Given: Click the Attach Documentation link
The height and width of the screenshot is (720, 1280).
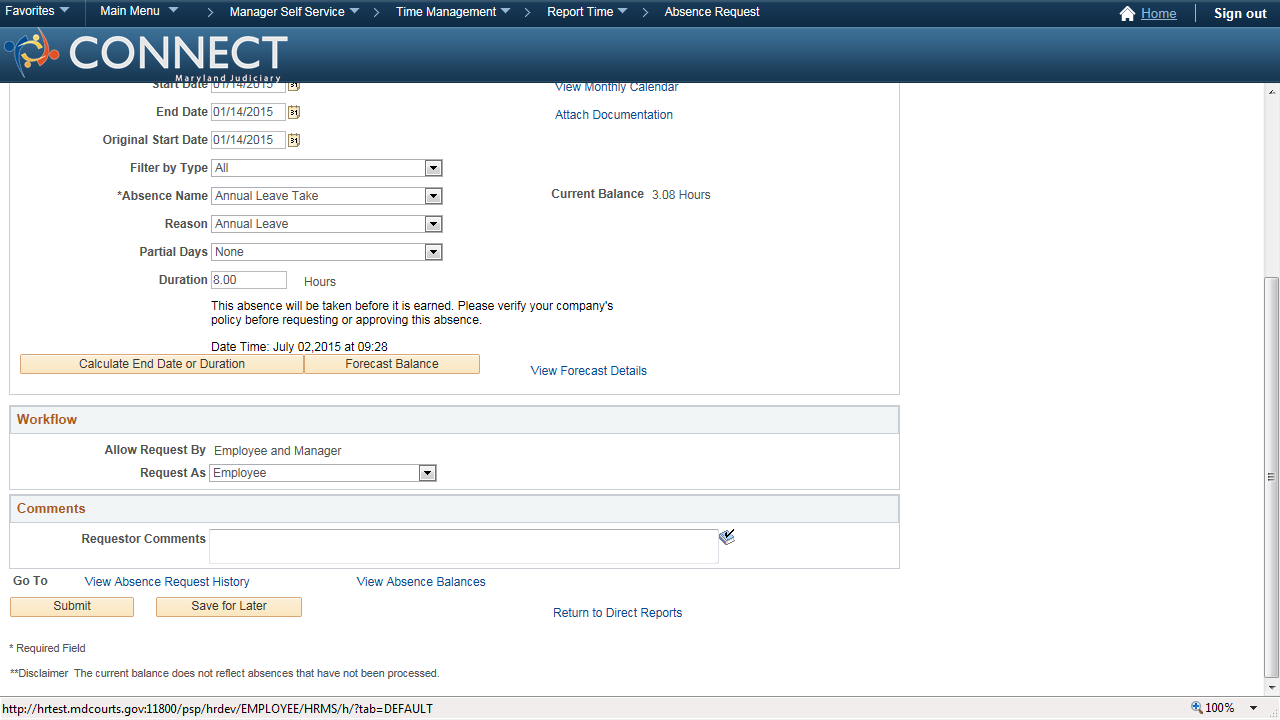Looking at the screenshot, I should [614, 115].
